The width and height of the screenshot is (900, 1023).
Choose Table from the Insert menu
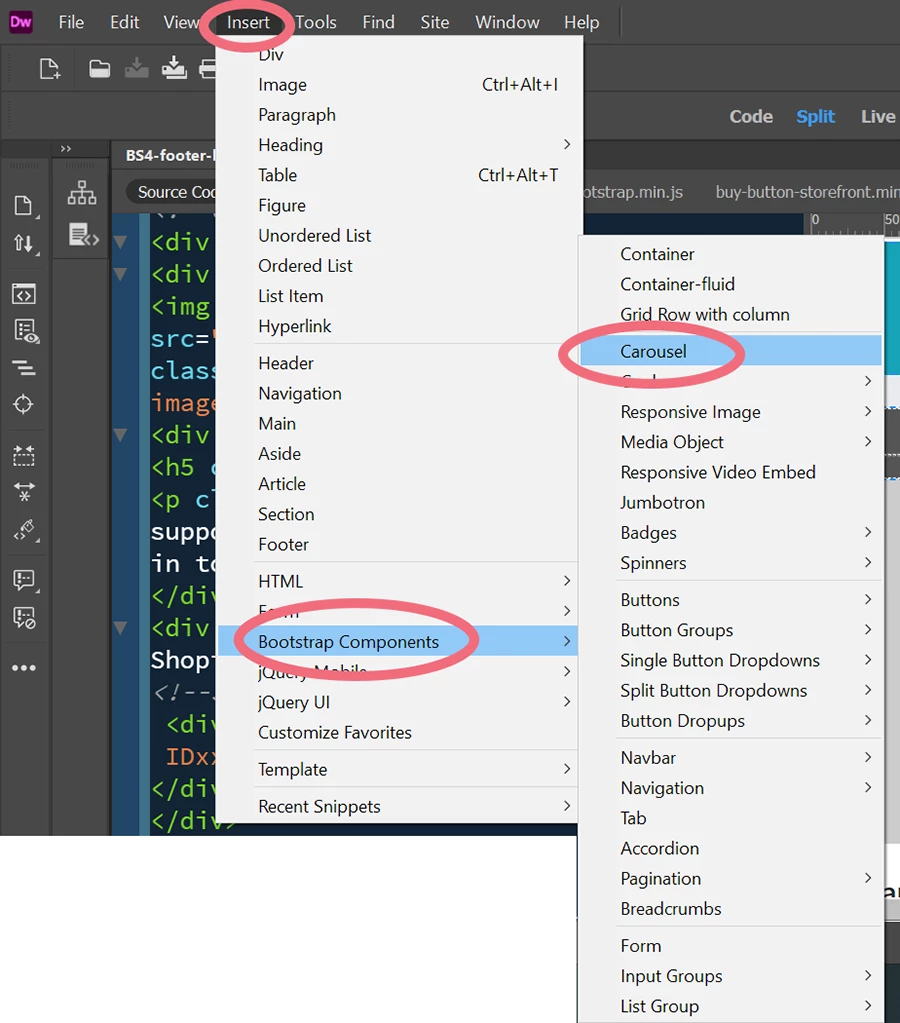(398, 175)
